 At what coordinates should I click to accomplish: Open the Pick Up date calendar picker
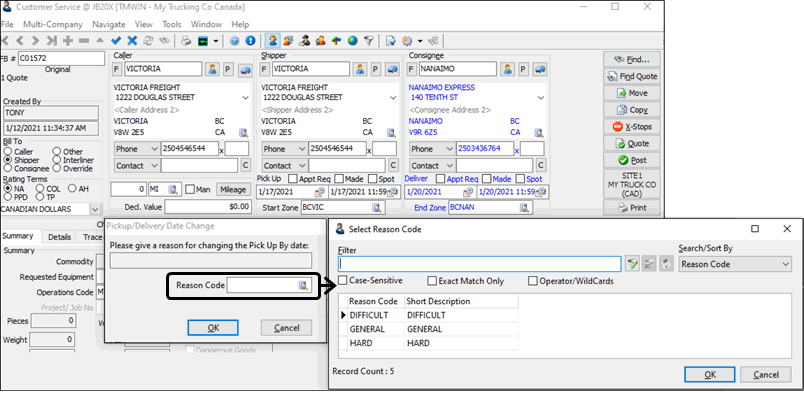coord(320,192)
